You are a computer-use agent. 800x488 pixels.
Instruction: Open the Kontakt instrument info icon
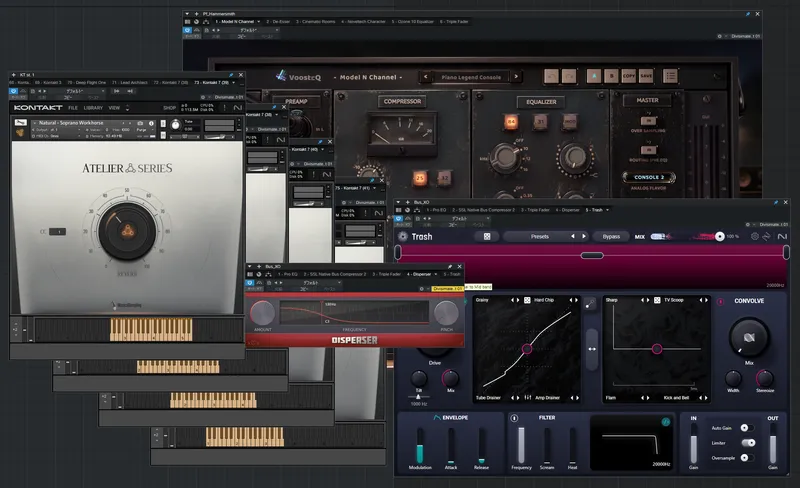click(151, 123)
